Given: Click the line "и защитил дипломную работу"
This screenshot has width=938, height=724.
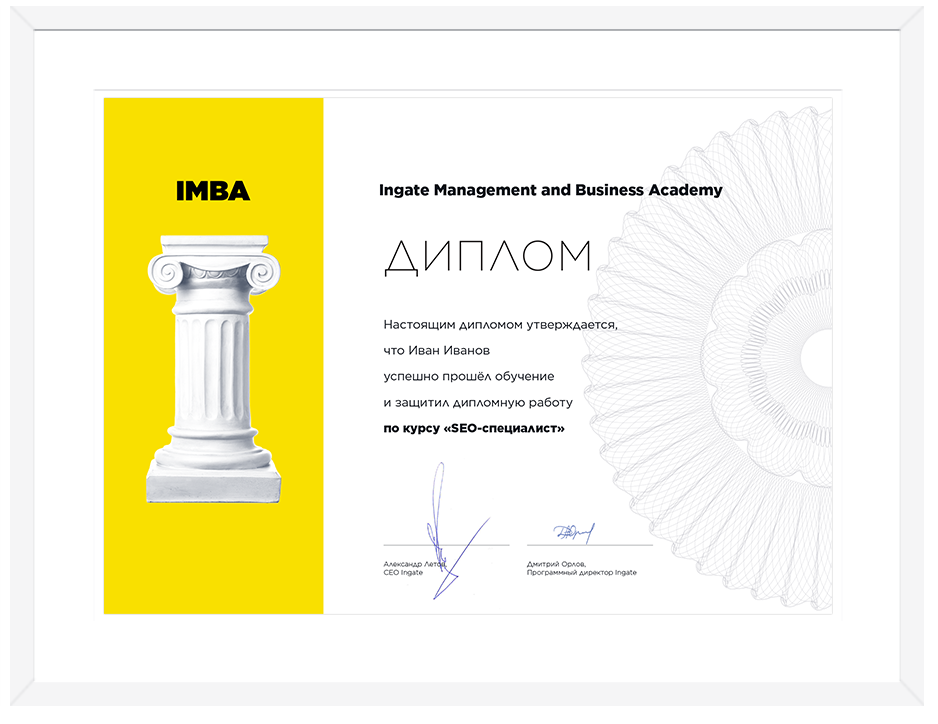Looking at the screenshot, I should pos(478,403).
